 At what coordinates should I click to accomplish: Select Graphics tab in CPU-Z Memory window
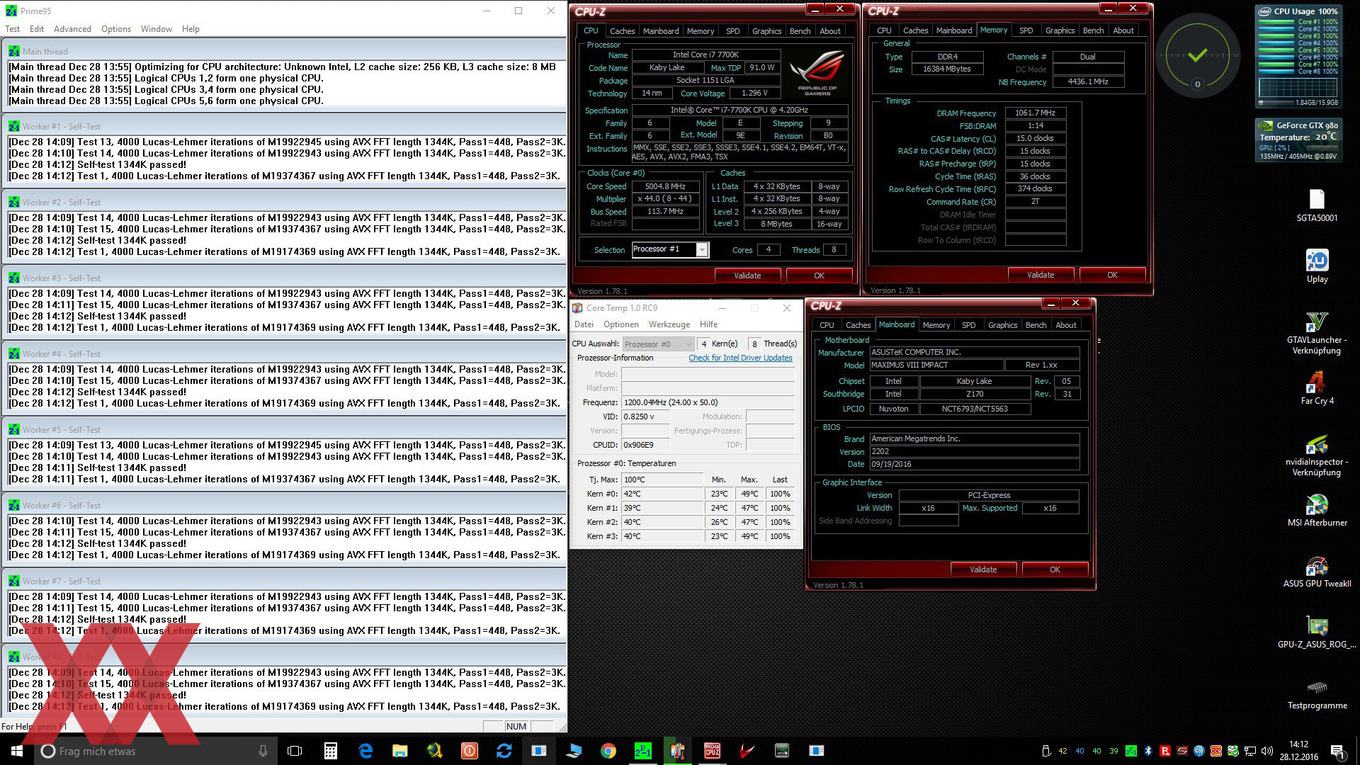pyautogui.click(x=1060, y=31)
